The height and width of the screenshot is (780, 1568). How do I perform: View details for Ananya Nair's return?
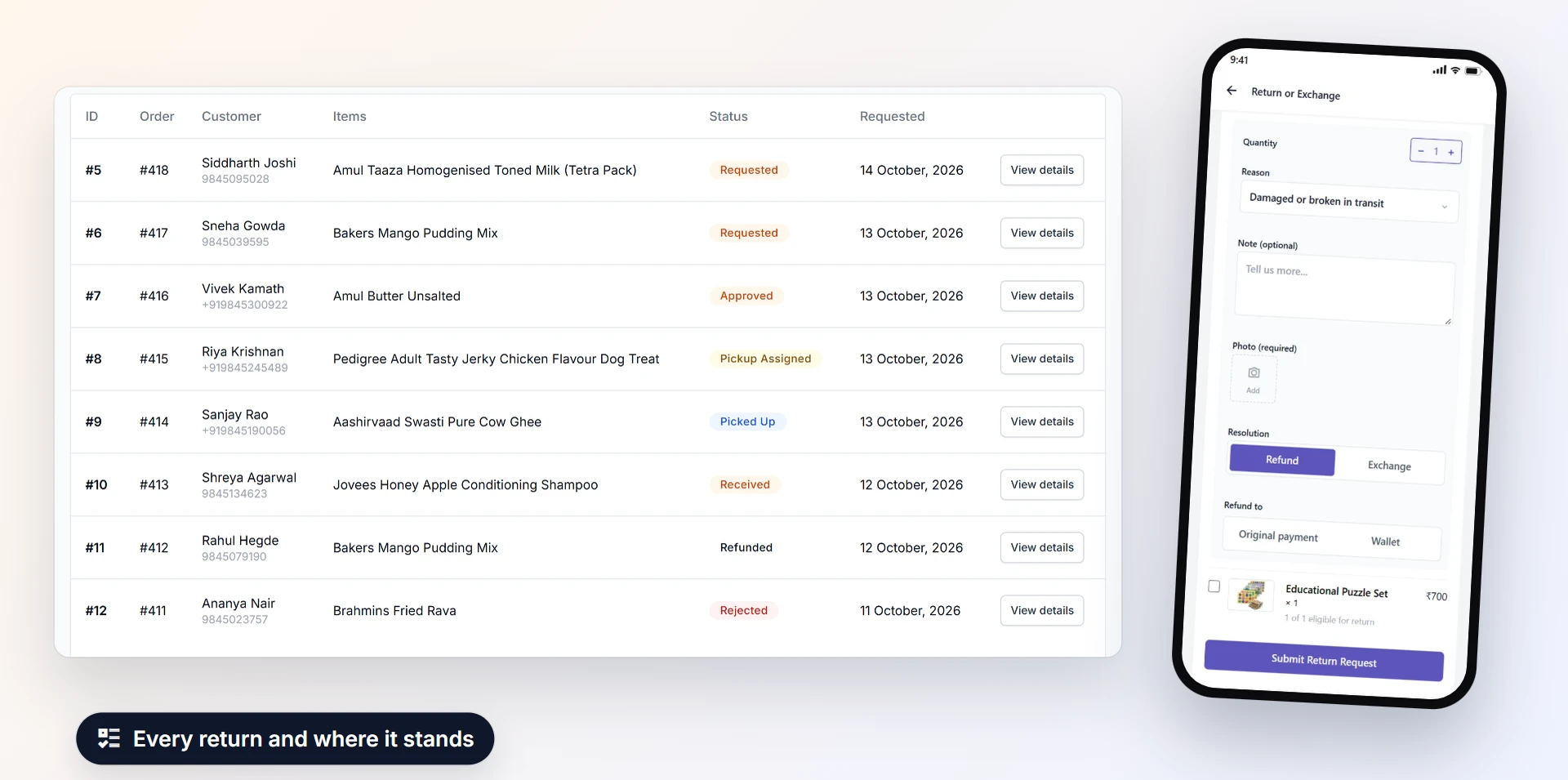[1042, 610]
